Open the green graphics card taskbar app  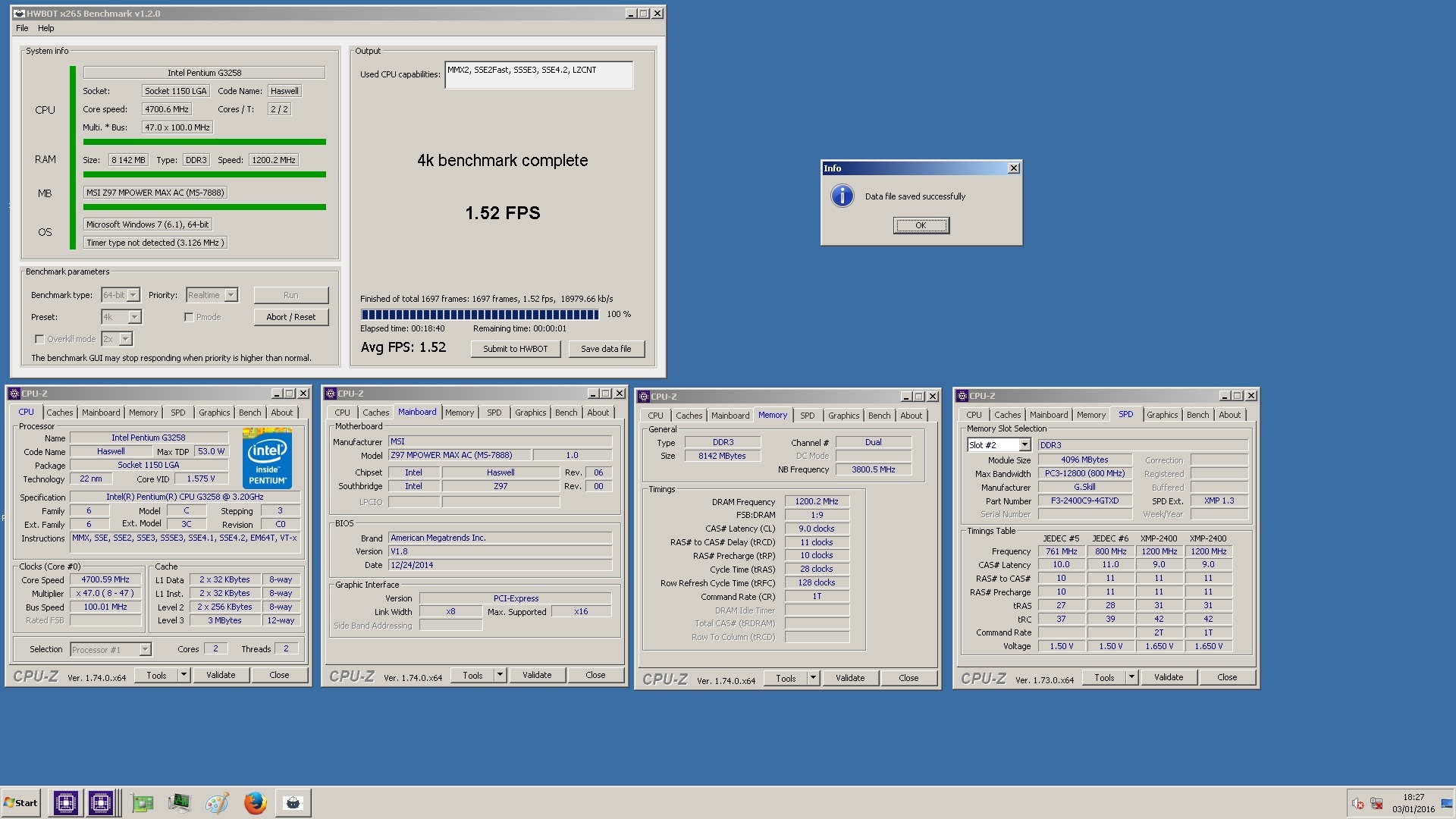(142, 803)
